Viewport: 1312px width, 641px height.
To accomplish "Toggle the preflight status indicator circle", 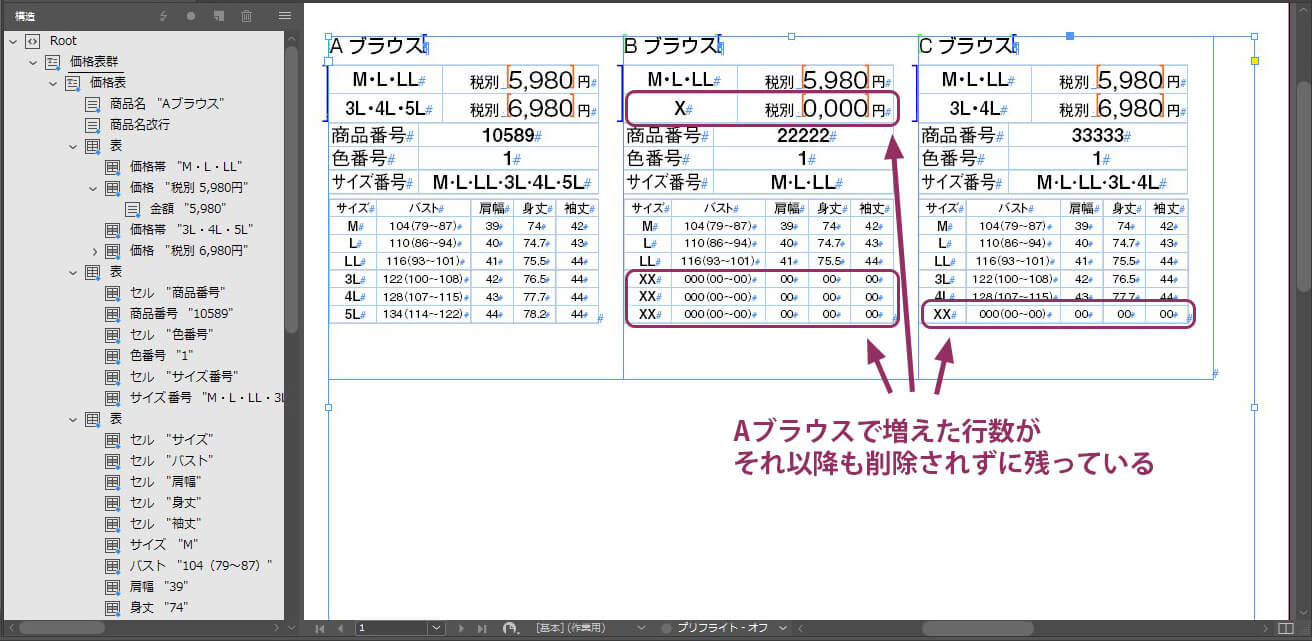I will pos(664,629).
